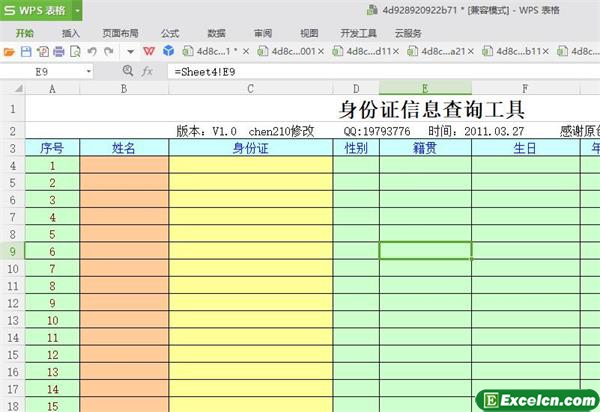Switch to the 页面布局 ribbon tab
Screen dimensions: 600x412
119,32
